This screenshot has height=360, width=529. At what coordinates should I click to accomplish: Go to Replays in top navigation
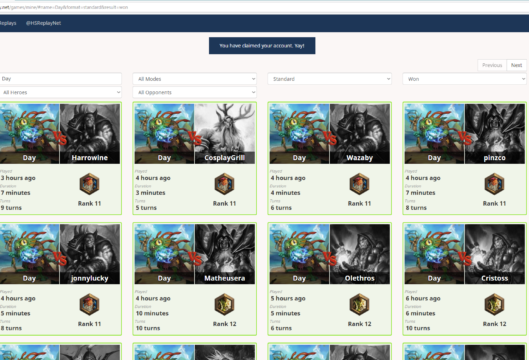[8, 23]
